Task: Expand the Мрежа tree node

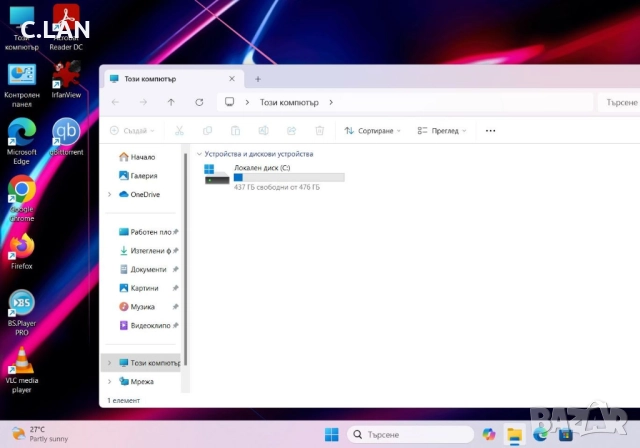Action: click(x=109, y=381)
